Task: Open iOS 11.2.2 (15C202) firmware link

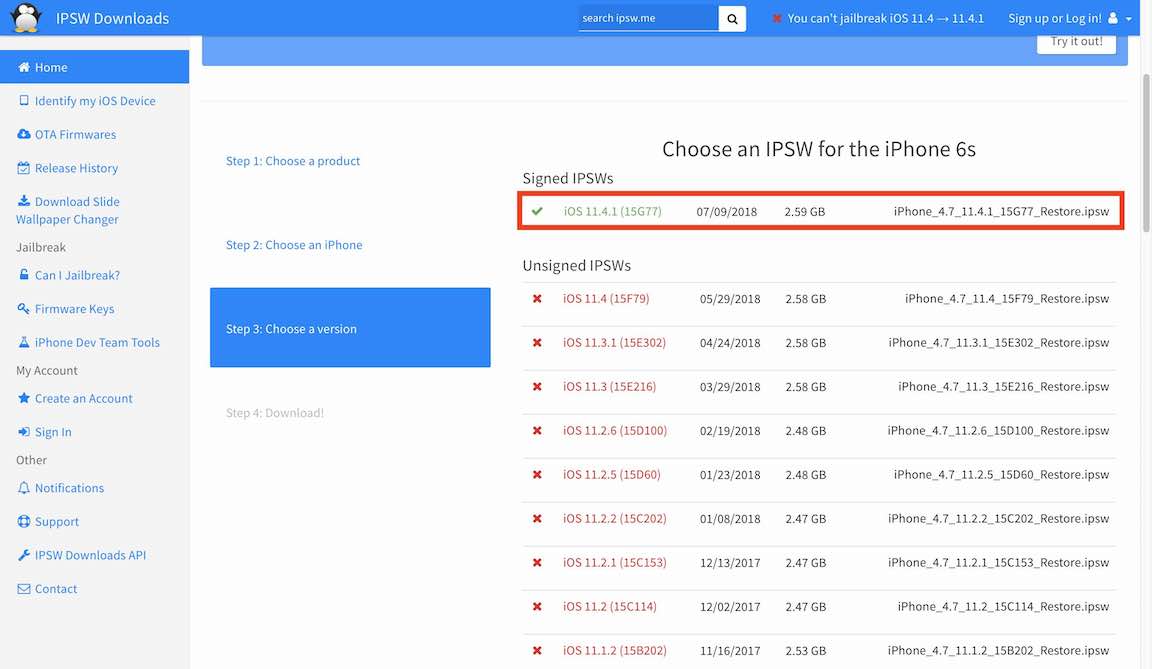Action: (614, 518)
